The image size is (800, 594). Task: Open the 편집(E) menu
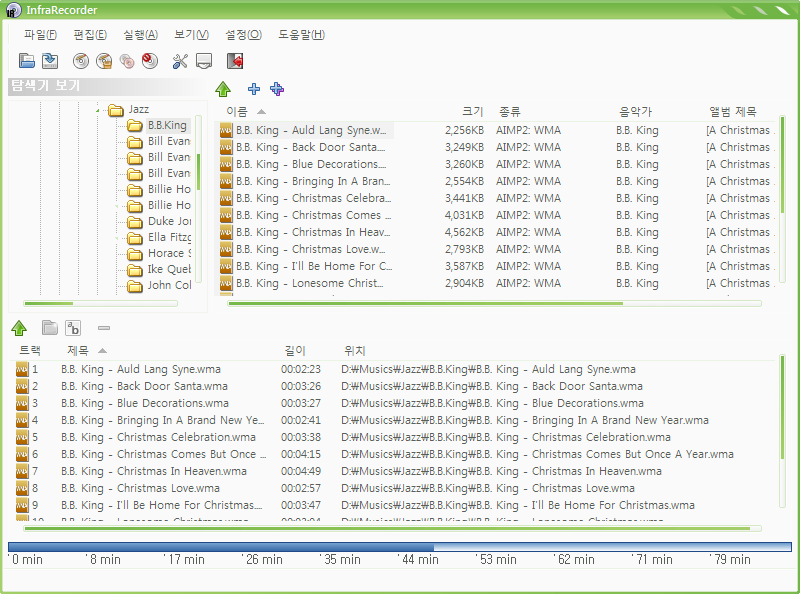pos(90,35)
